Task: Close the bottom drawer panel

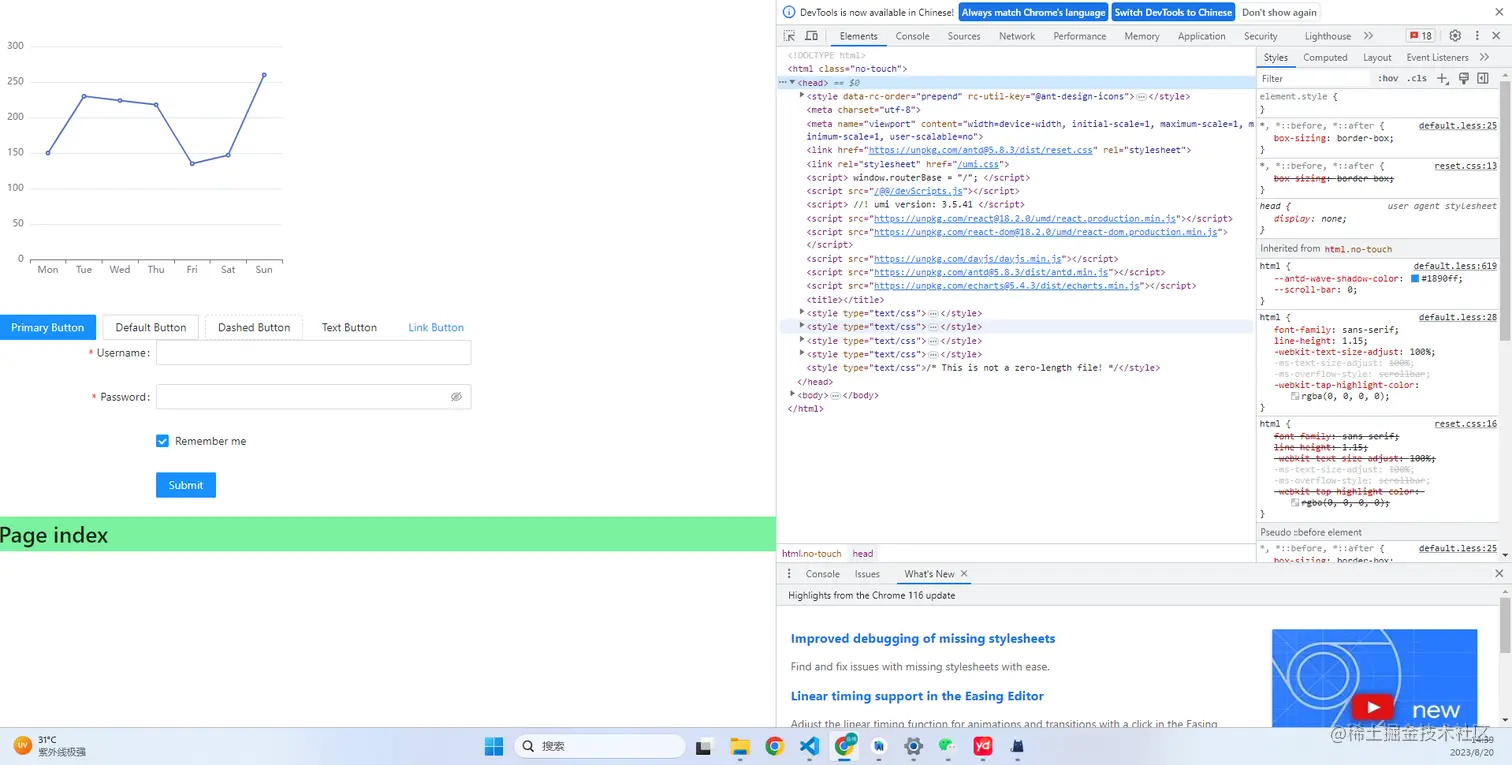Action: pyautogui.click(x=1499, y=574)
